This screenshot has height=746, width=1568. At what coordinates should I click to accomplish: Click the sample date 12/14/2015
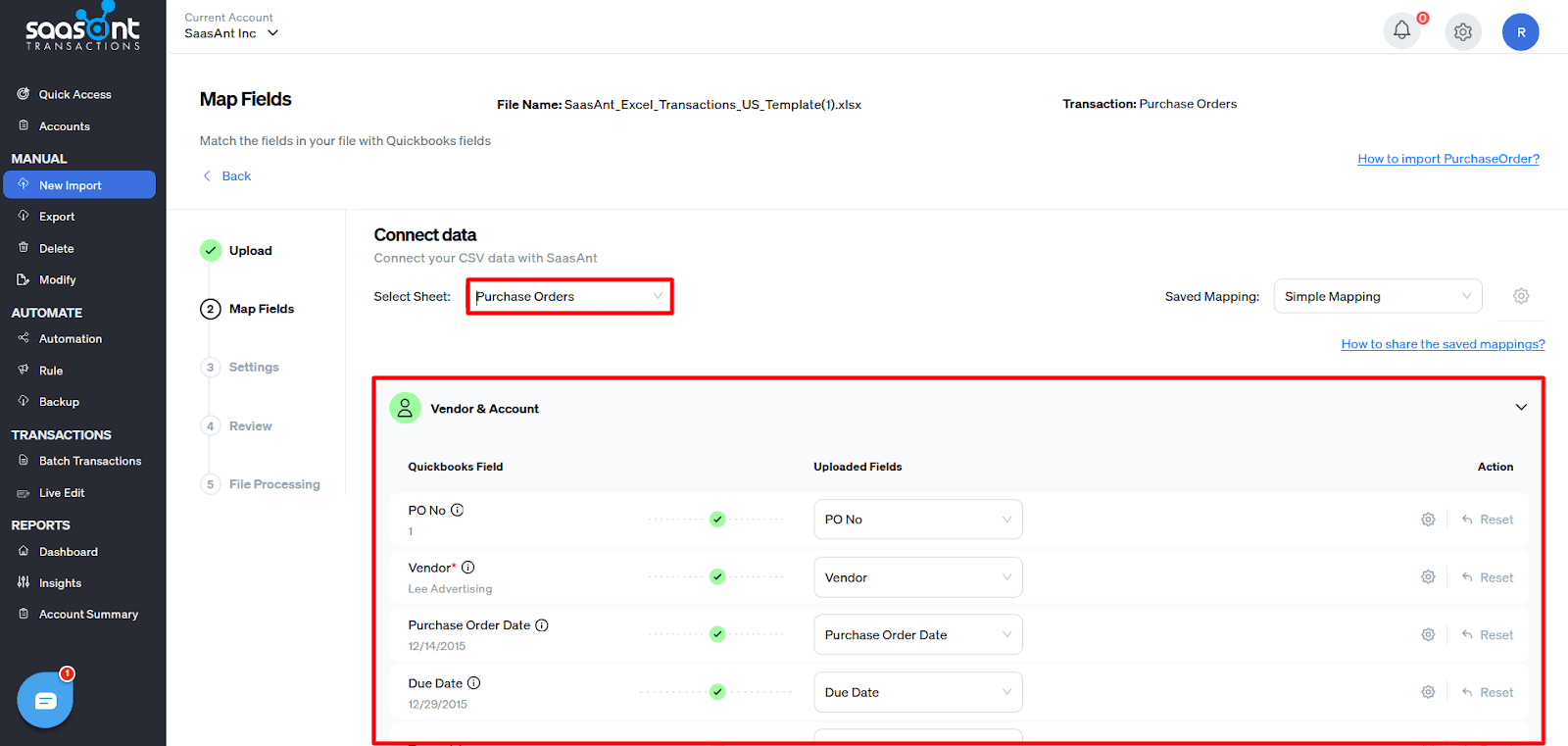coord(437,646)
